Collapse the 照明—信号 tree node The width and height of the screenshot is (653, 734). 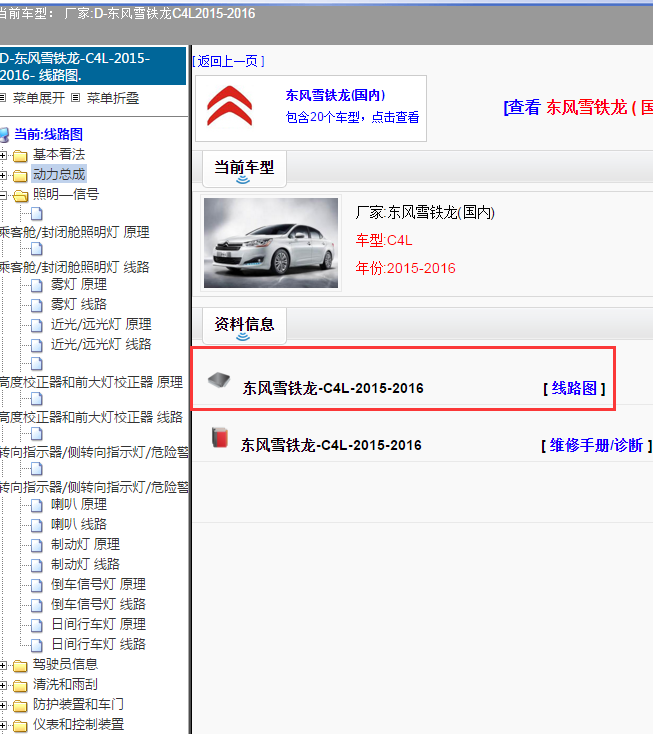tap(3, 196)
